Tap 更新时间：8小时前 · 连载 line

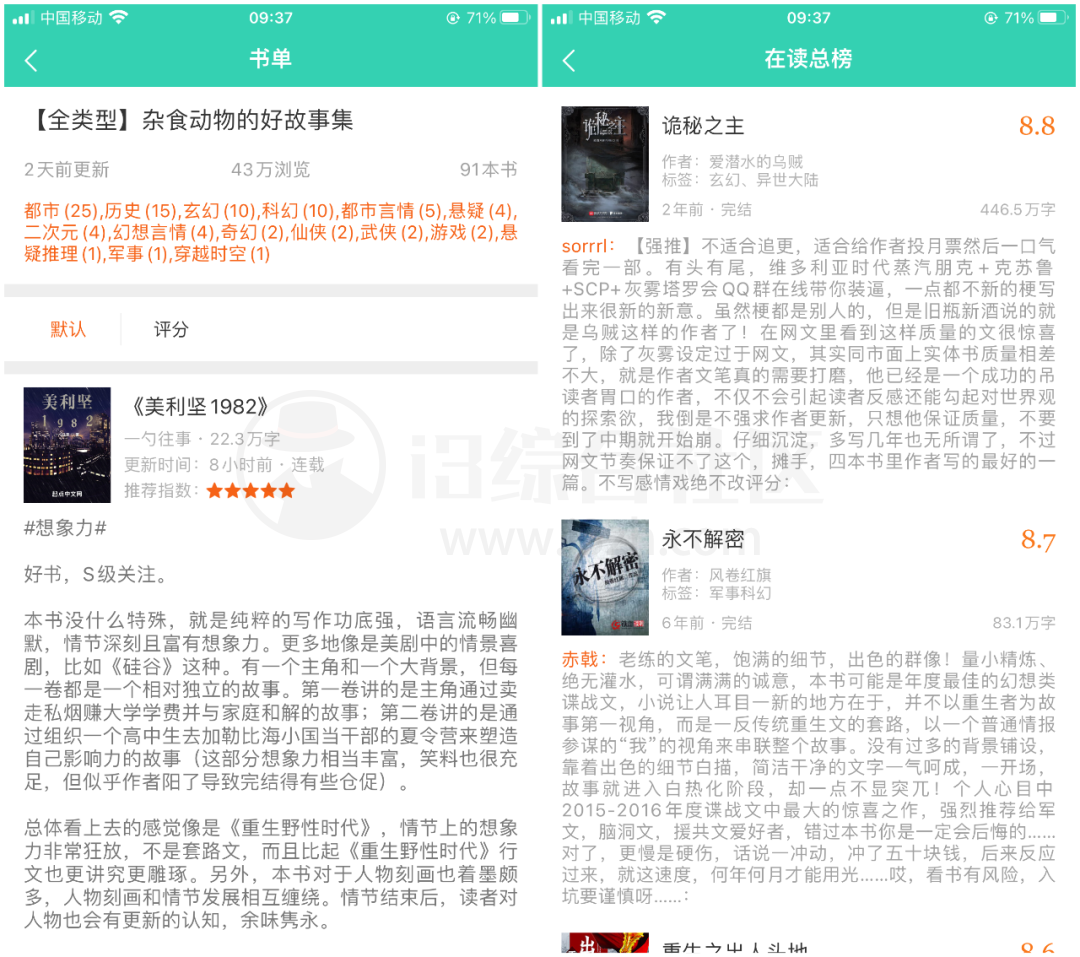[x=225, y=464]
